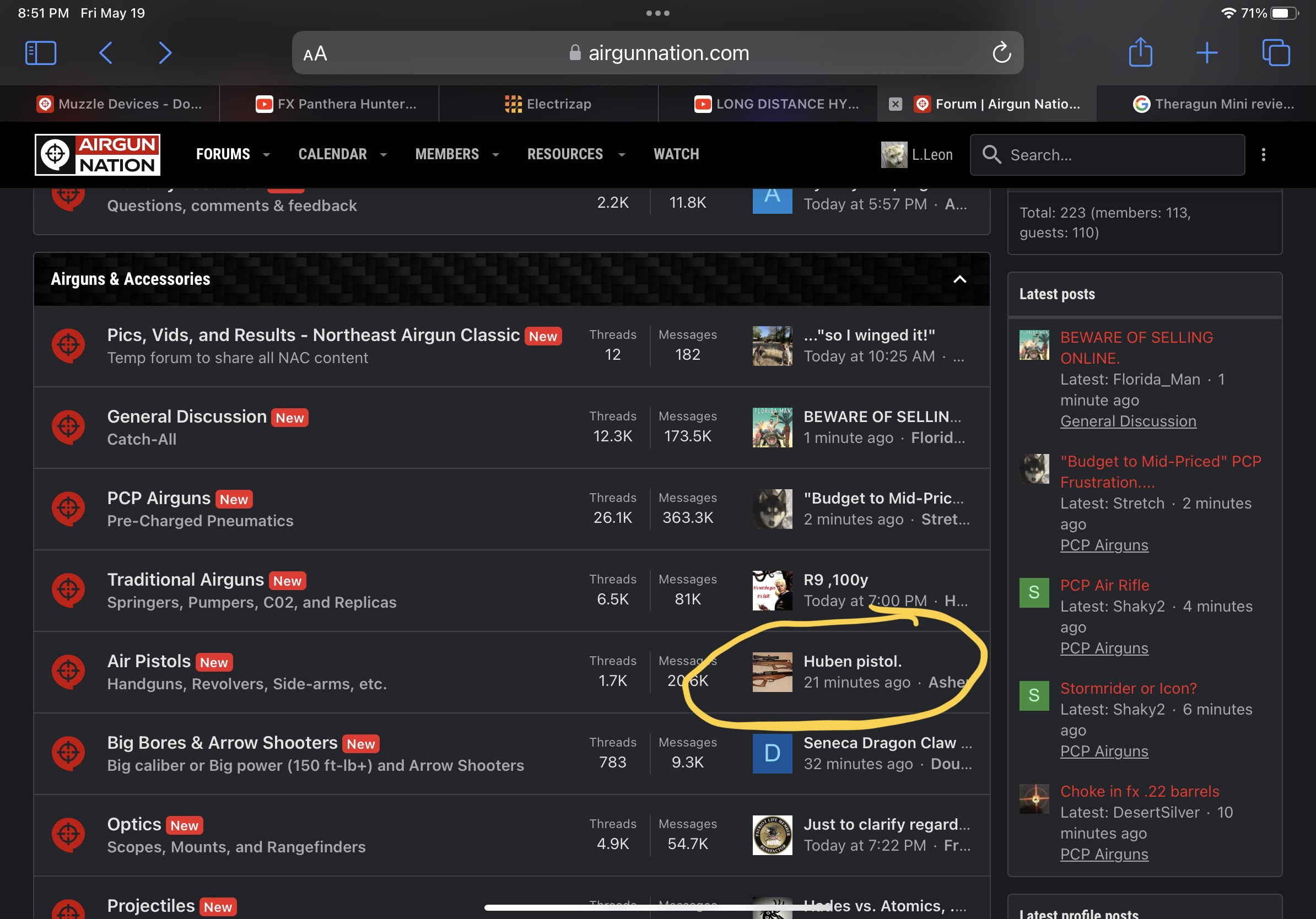Image resolution: width=1316 pixels, height=919 pixels.
Task: Go forward with the browser forward arrow
Action: (165, 53)
